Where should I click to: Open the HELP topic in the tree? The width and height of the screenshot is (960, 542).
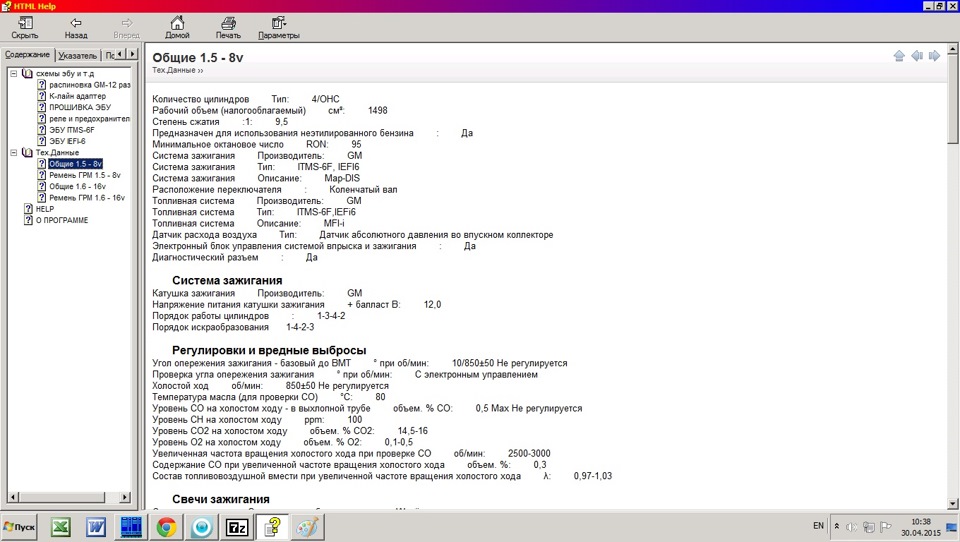(x=45, y=209)
